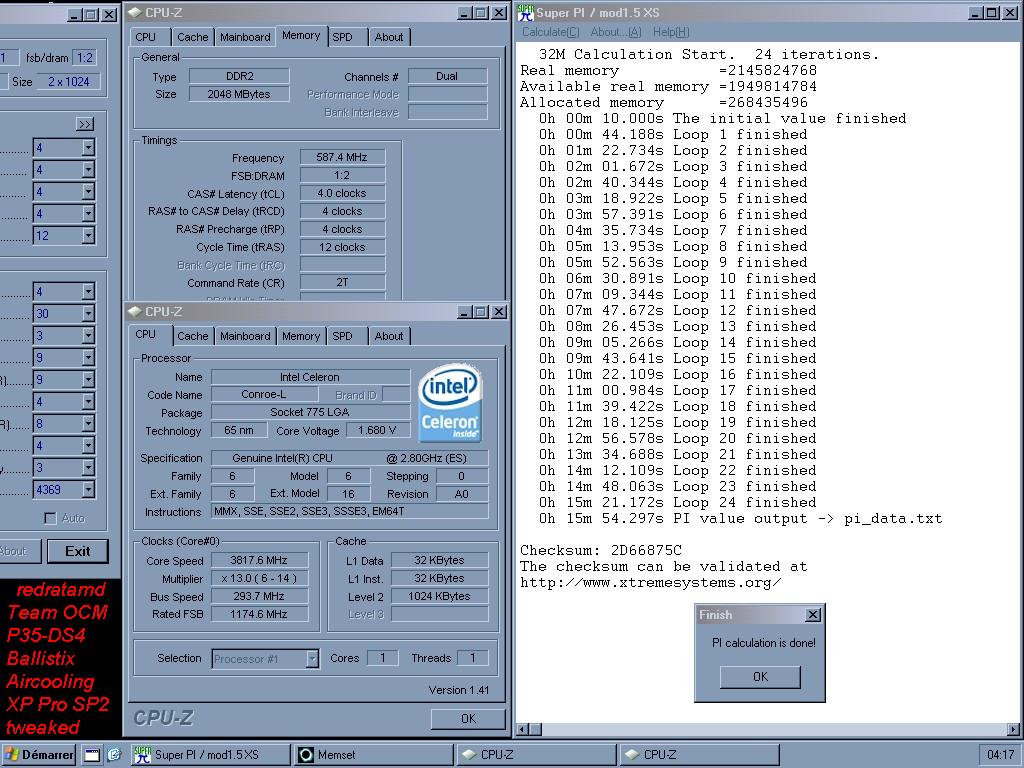Click the 1024 KBytes Level 2 cache value

pos(440,596)
